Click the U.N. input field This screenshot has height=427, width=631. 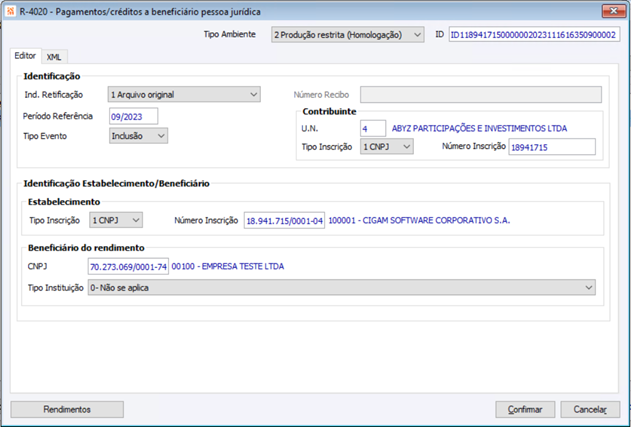[373, 128]
